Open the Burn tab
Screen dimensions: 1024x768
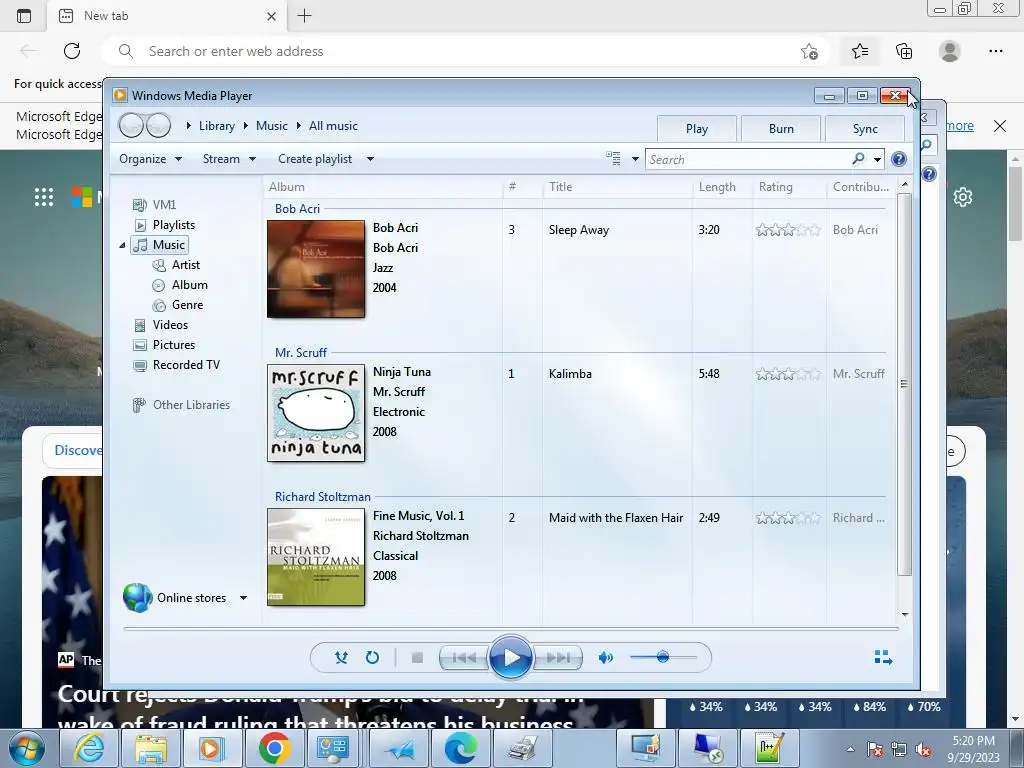[781, 129]
